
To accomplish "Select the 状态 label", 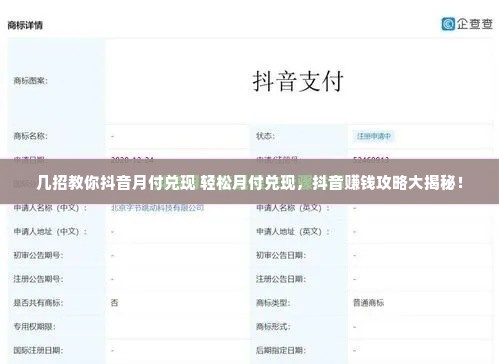I will pos(265,136).
